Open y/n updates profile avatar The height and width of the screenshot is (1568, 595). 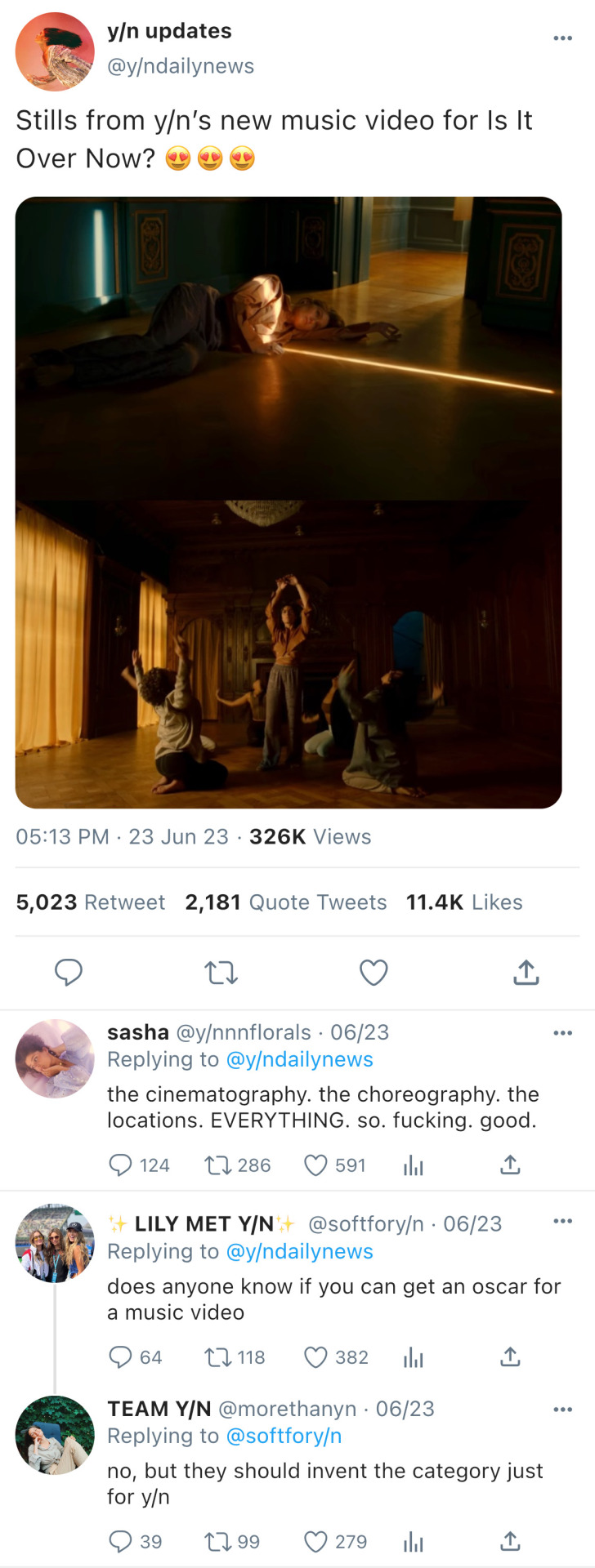pos(55,51)
